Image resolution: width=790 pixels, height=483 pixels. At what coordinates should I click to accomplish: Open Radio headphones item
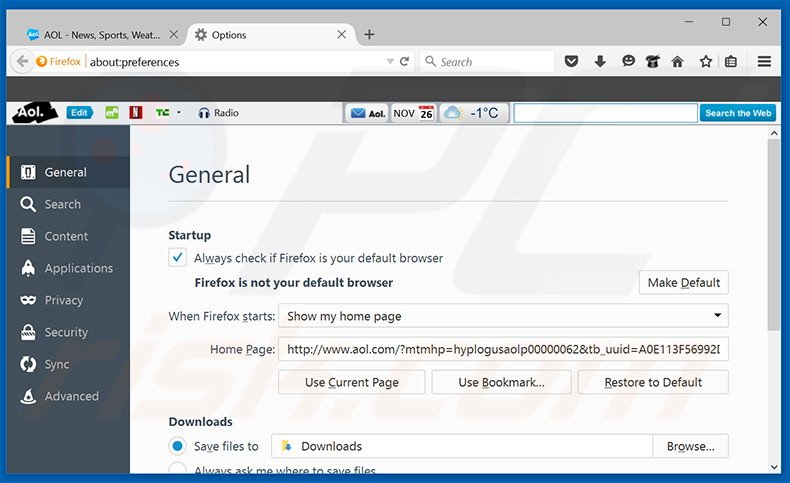coord(218,113)
